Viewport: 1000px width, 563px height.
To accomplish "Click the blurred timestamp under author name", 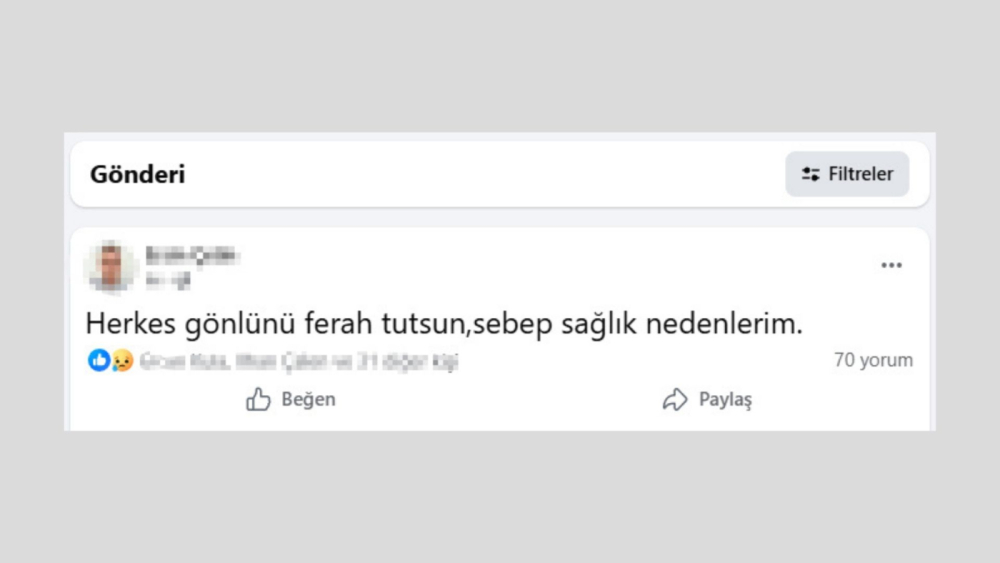I will pyautogui.click(x=167, y=281).
